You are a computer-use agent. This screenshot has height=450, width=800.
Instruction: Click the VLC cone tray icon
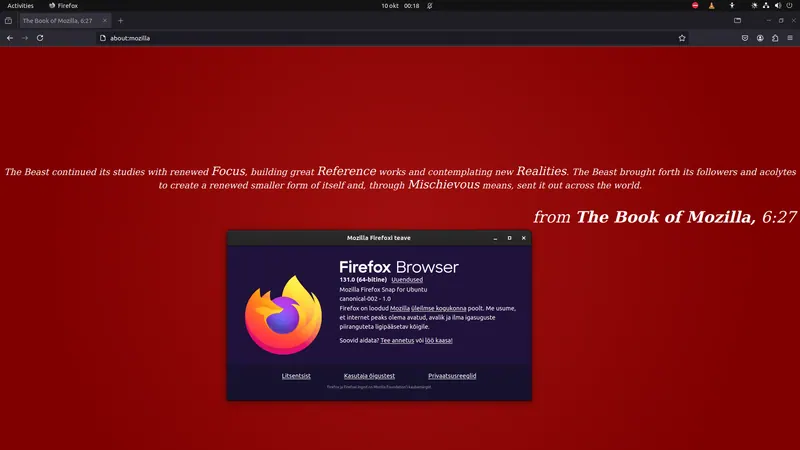[x=711, y=6]
